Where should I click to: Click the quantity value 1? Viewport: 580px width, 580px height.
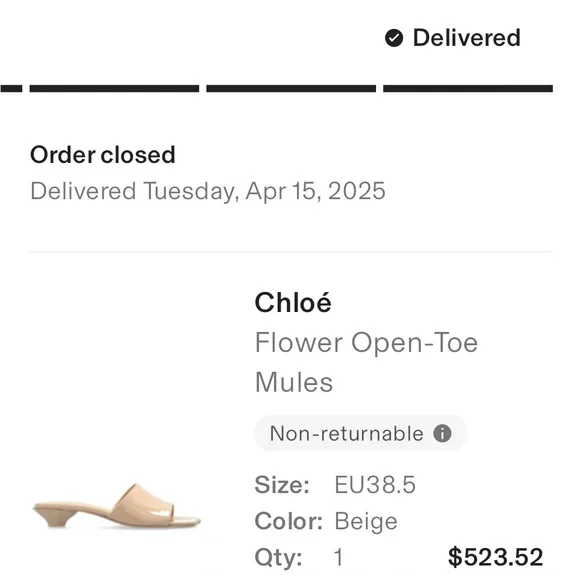pos(338,557)
